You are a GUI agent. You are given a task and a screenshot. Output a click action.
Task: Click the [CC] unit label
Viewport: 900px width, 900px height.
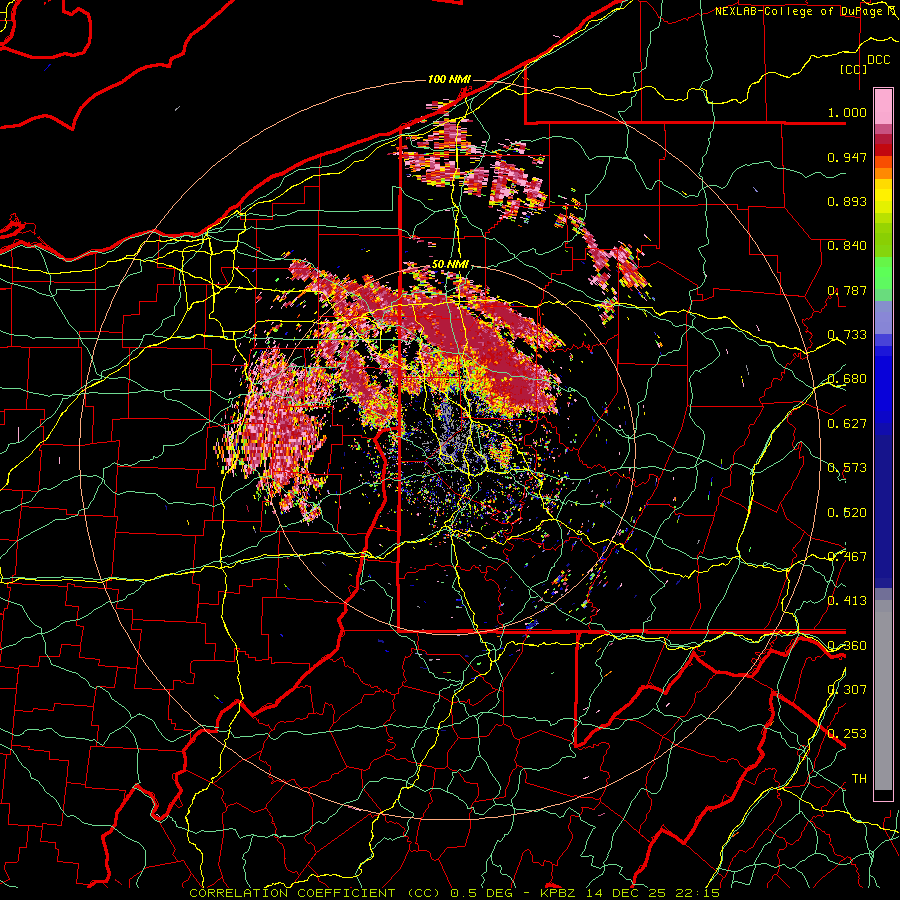(x=854, y=69)
